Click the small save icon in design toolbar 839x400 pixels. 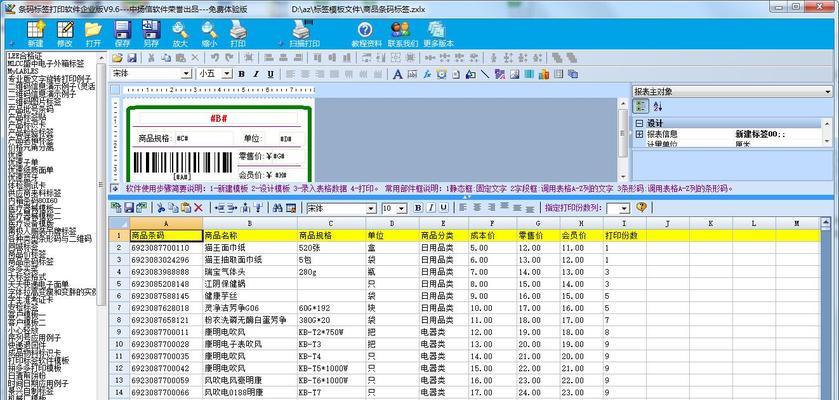pyautogui.click(x=131, y=58)
